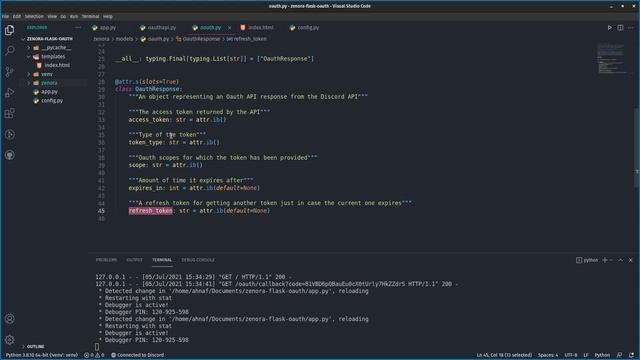Split the editor to the right

click(620, 28)
